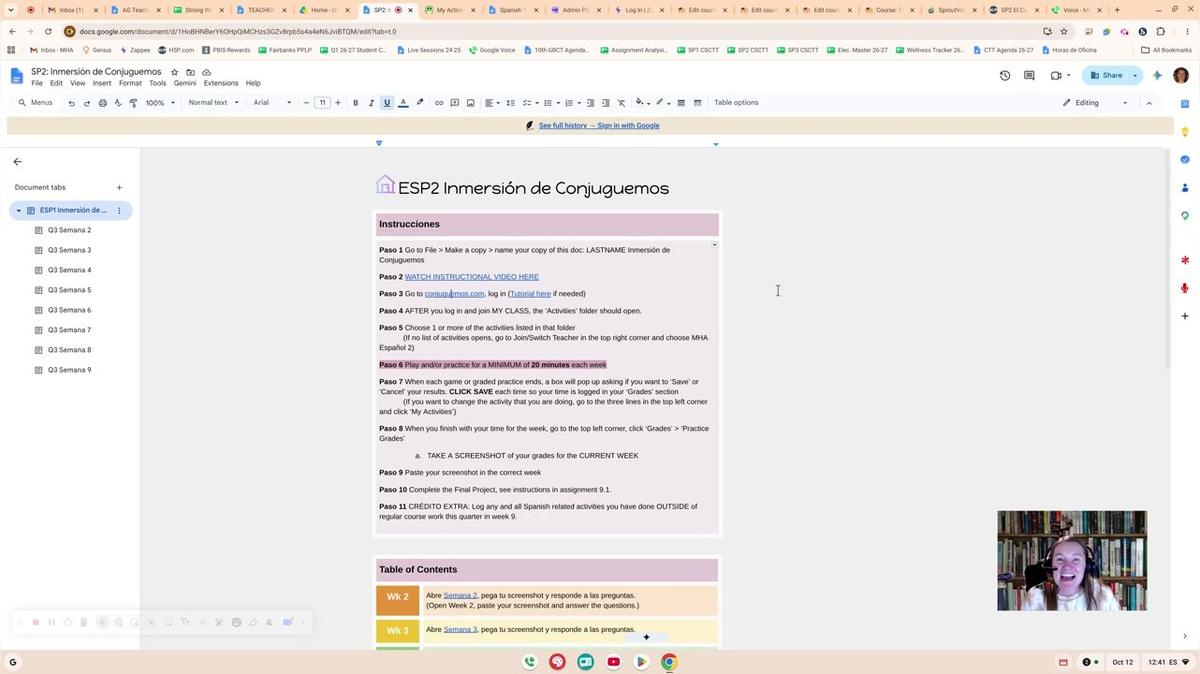Open the text alignment dropdown
This screenshot has height=674, width=1200.
click(491, 103)
